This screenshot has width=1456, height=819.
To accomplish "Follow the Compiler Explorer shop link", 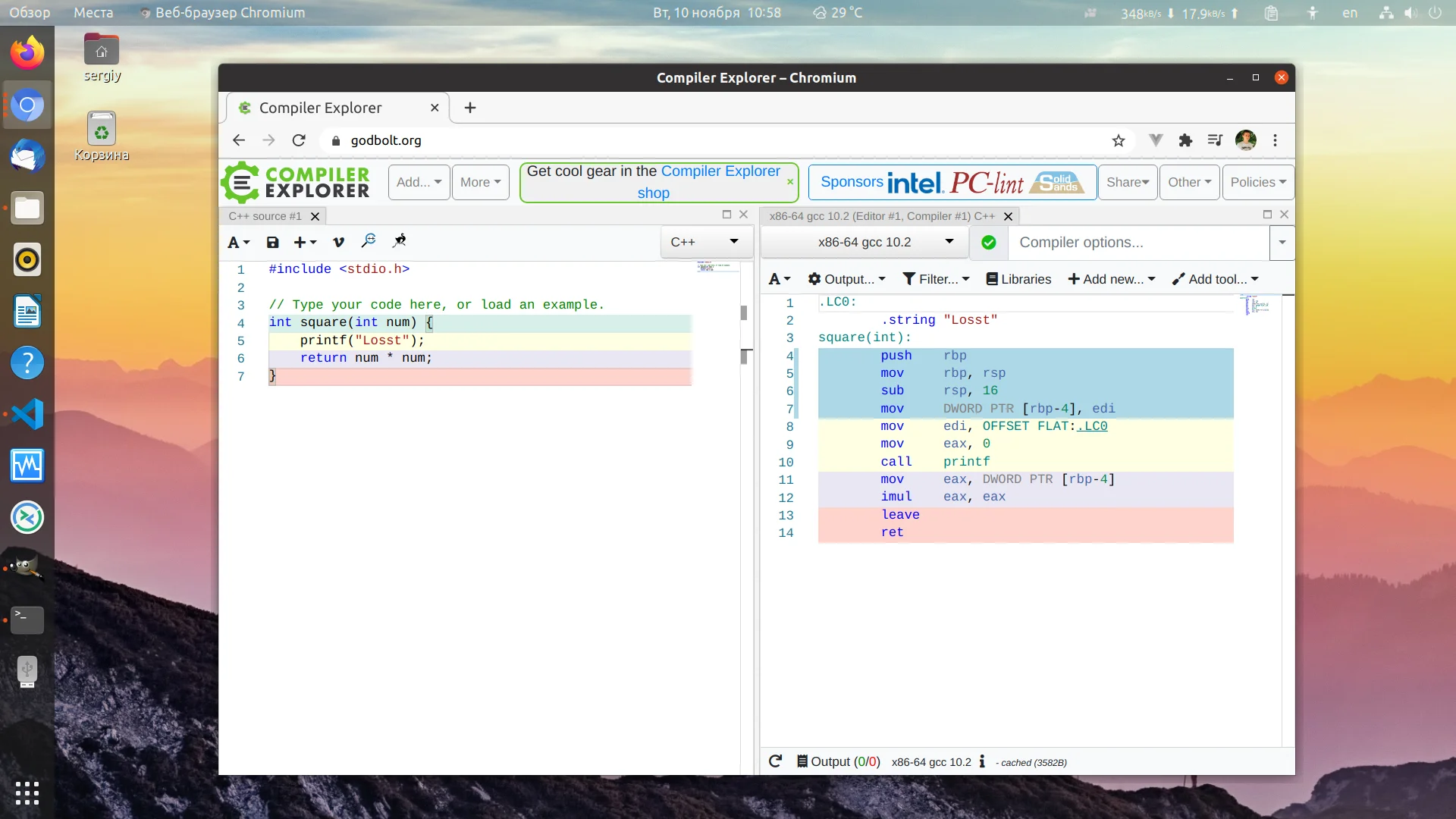I will pyautogui.click(x=720, y=171).
